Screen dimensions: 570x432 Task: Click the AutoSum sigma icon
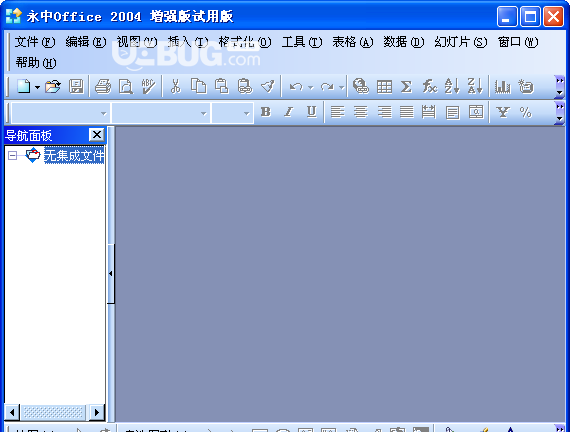(x=406, y=87)
